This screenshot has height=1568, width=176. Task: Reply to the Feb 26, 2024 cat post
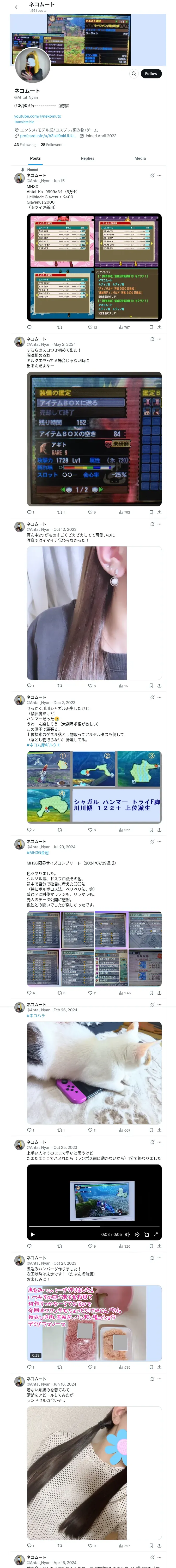tap(29, 1130)
